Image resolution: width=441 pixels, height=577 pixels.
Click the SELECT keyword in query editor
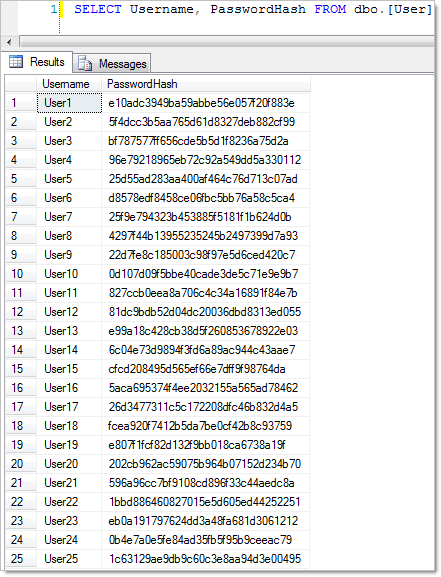pos(98,9)
